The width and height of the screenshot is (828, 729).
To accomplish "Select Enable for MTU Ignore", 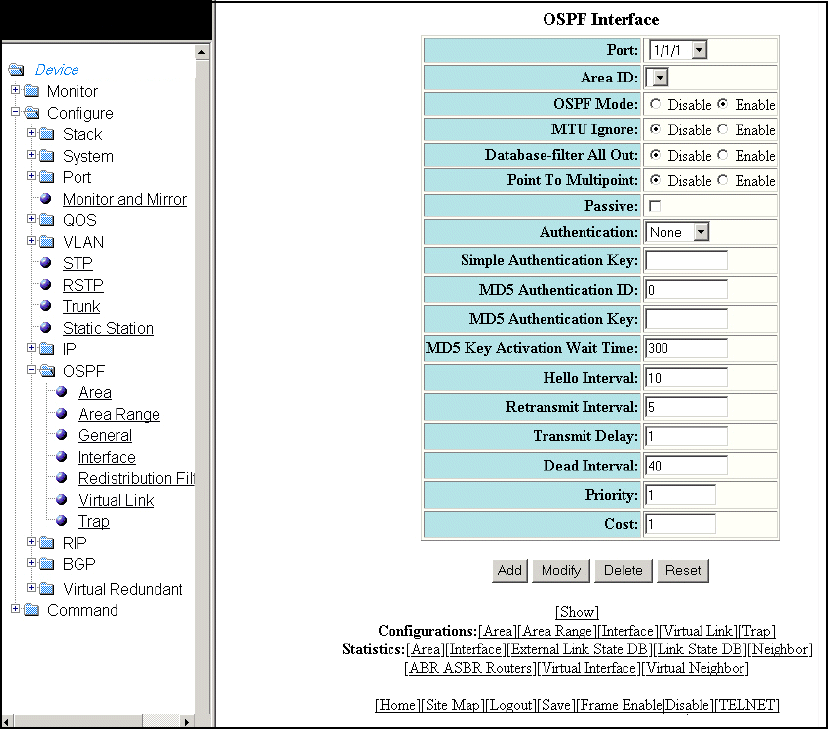I will [x=723, y=129].
